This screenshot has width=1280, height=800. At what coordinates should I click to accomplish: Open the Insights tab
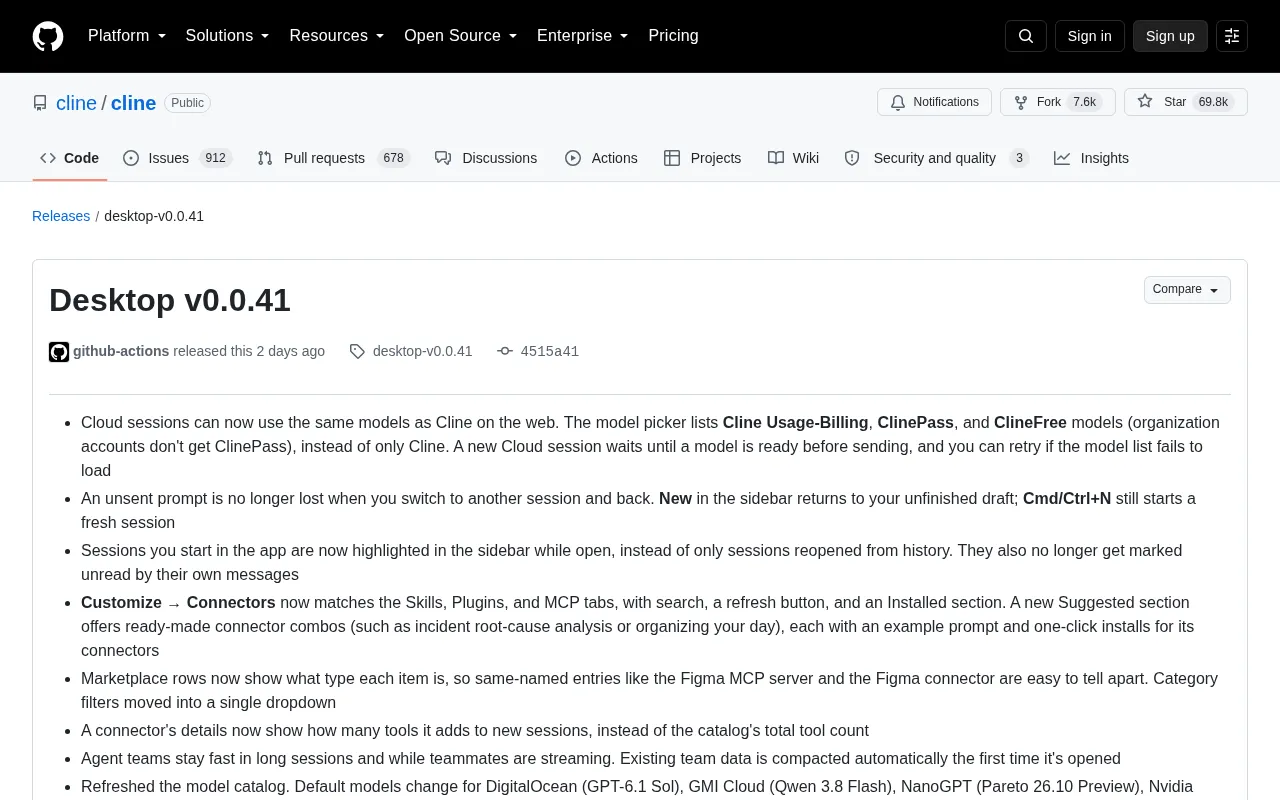pyautogui.click(x=1091, y=158)
